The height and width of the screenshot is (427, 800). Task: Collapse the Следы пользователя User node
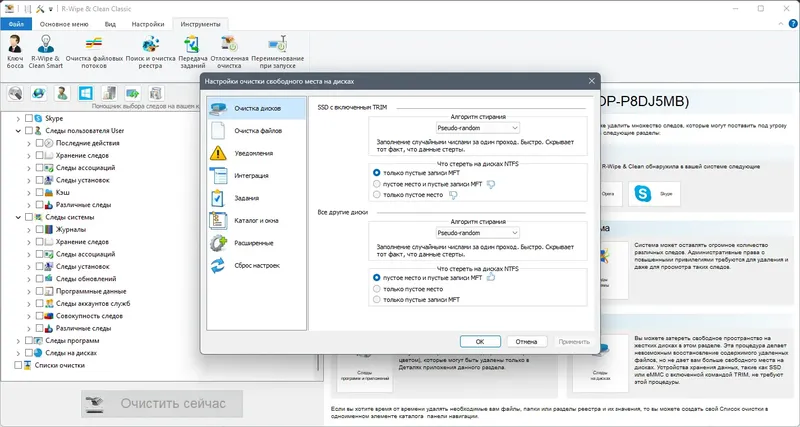pos(18,131)
